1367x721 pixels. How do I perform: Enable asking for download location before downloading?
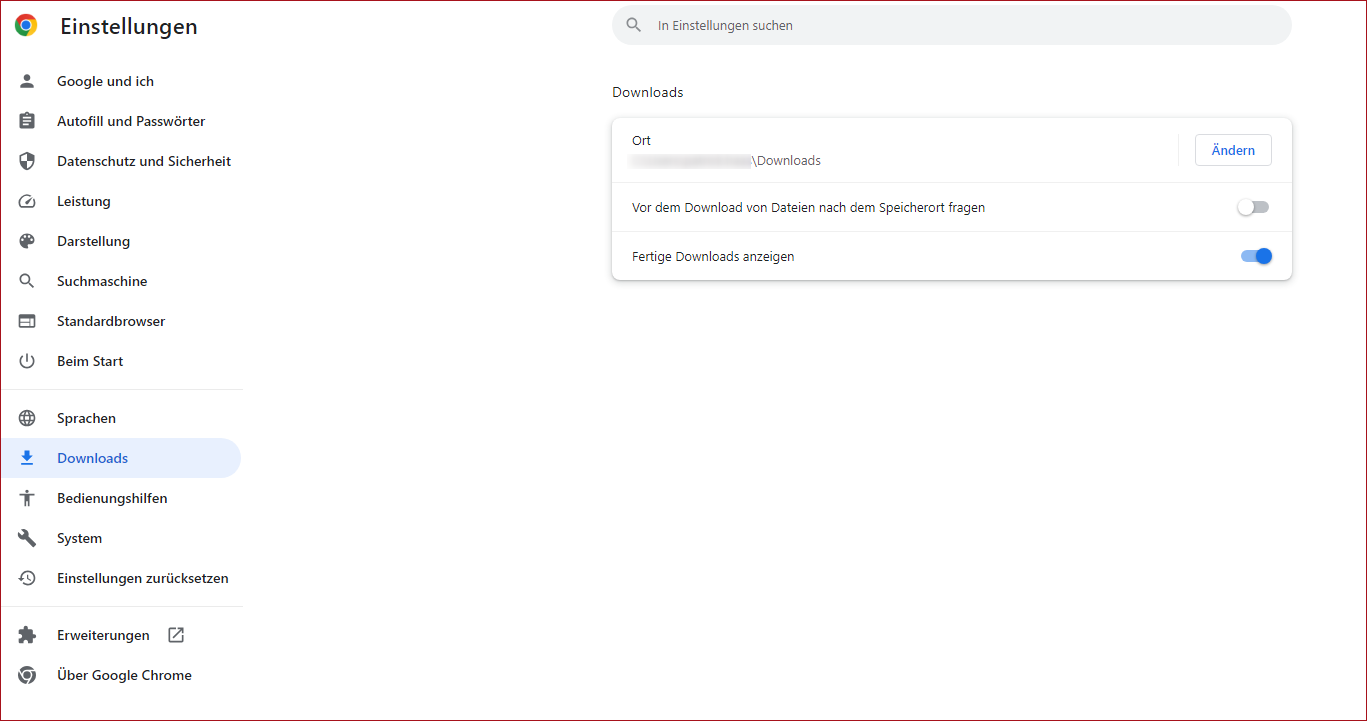[x=1253, y=207]
